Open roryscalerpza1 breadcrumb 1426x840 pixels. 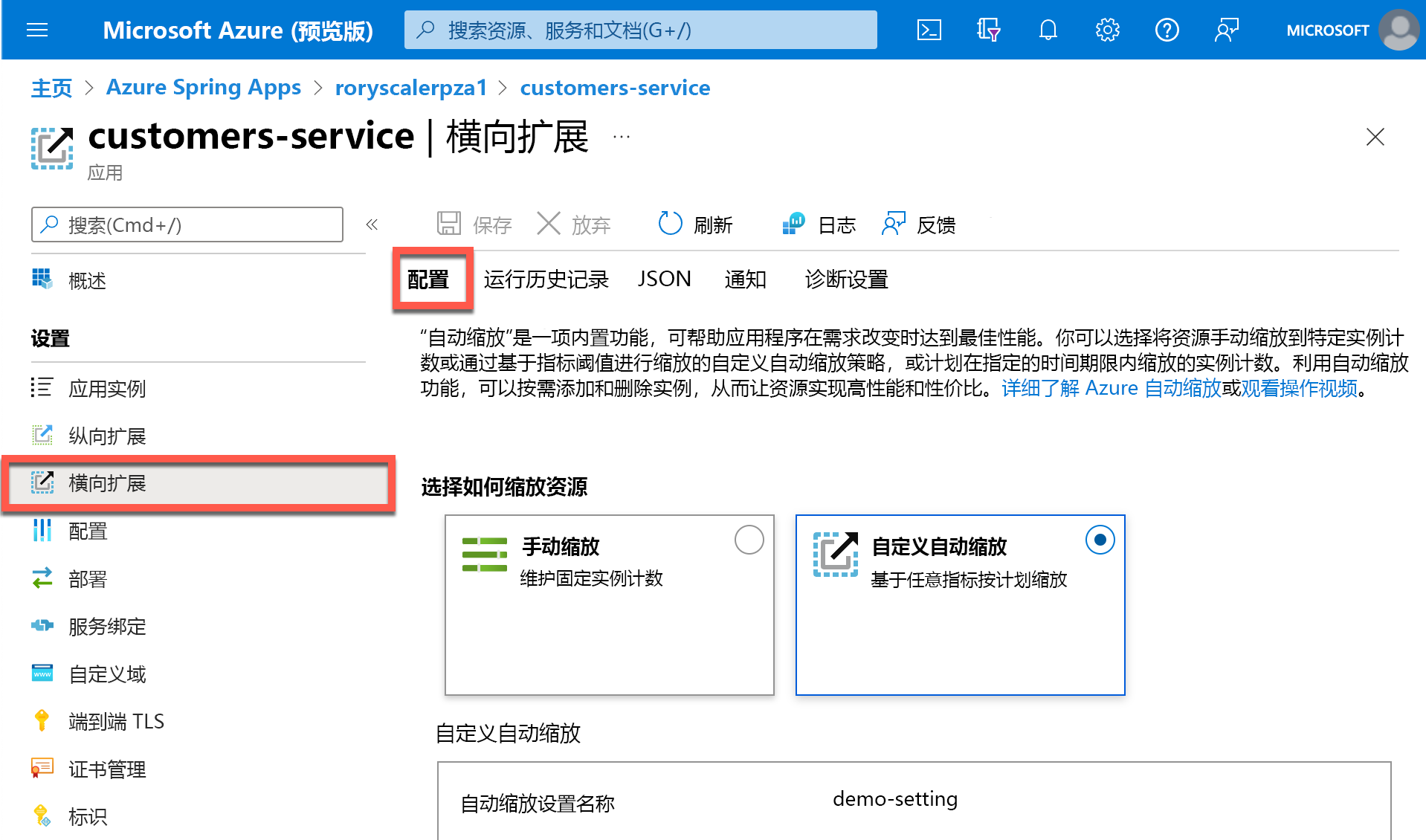[x=410, y=88]
